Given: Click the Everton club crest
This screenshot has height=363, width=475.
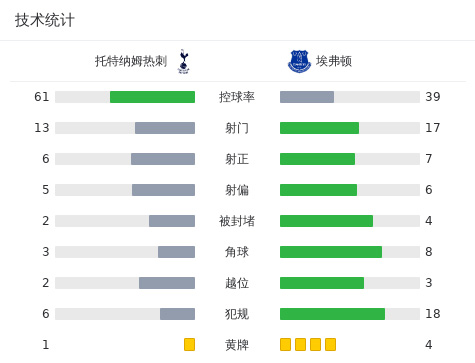Looking at the screenshot, I should point(299,61).
